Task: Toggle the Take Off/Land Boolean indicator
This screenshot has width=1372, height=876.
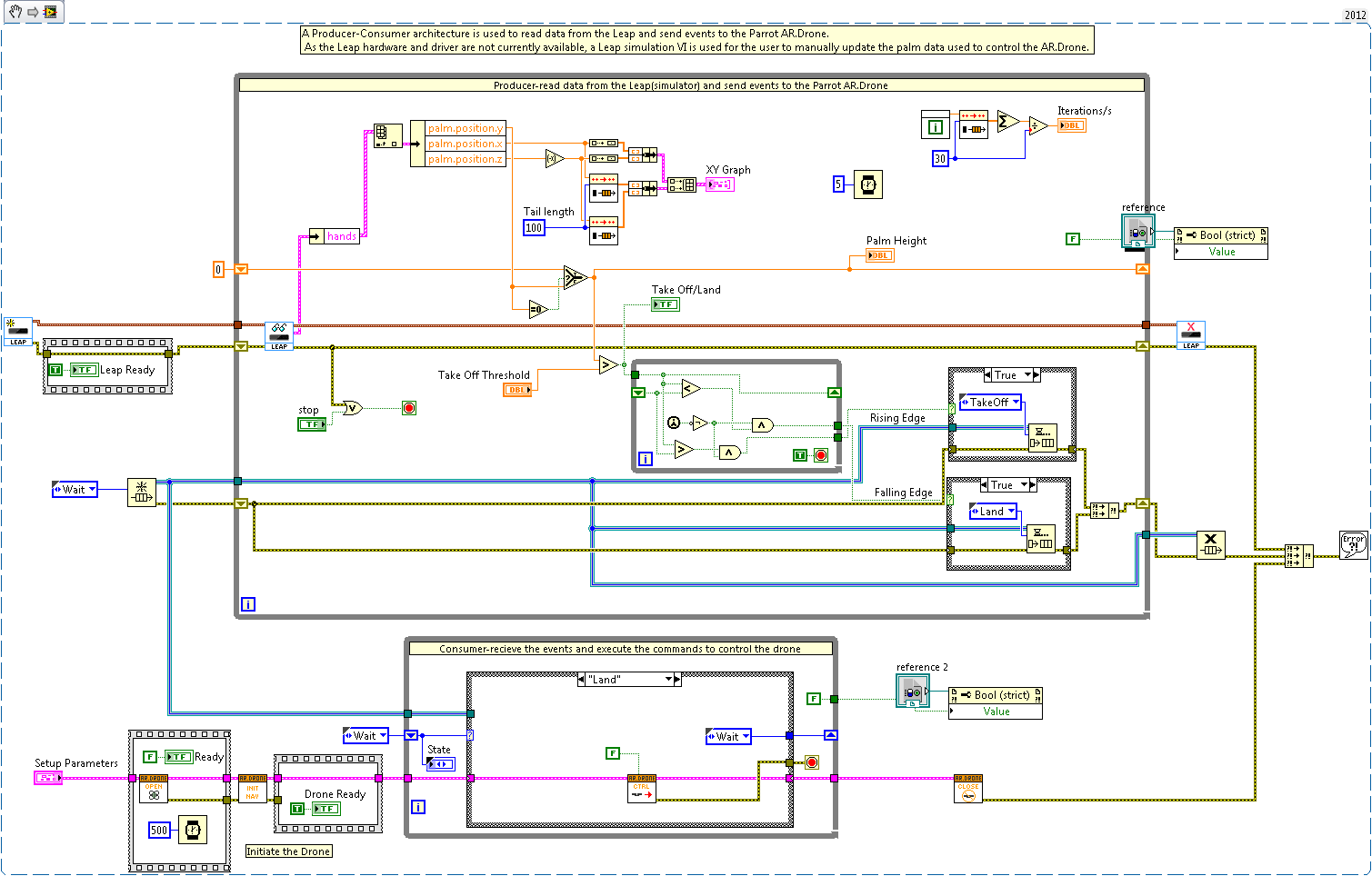Action: point(666,304)
